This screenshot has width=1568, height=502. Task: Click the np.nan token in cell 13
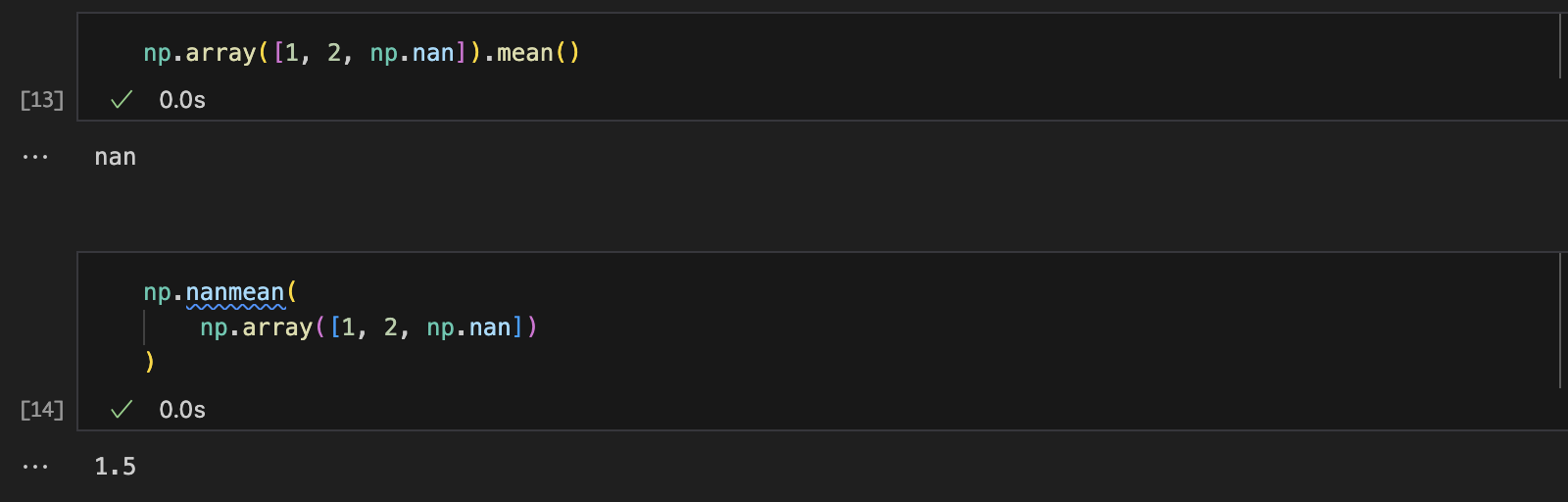pyautogui.click(x=413, y=53)
